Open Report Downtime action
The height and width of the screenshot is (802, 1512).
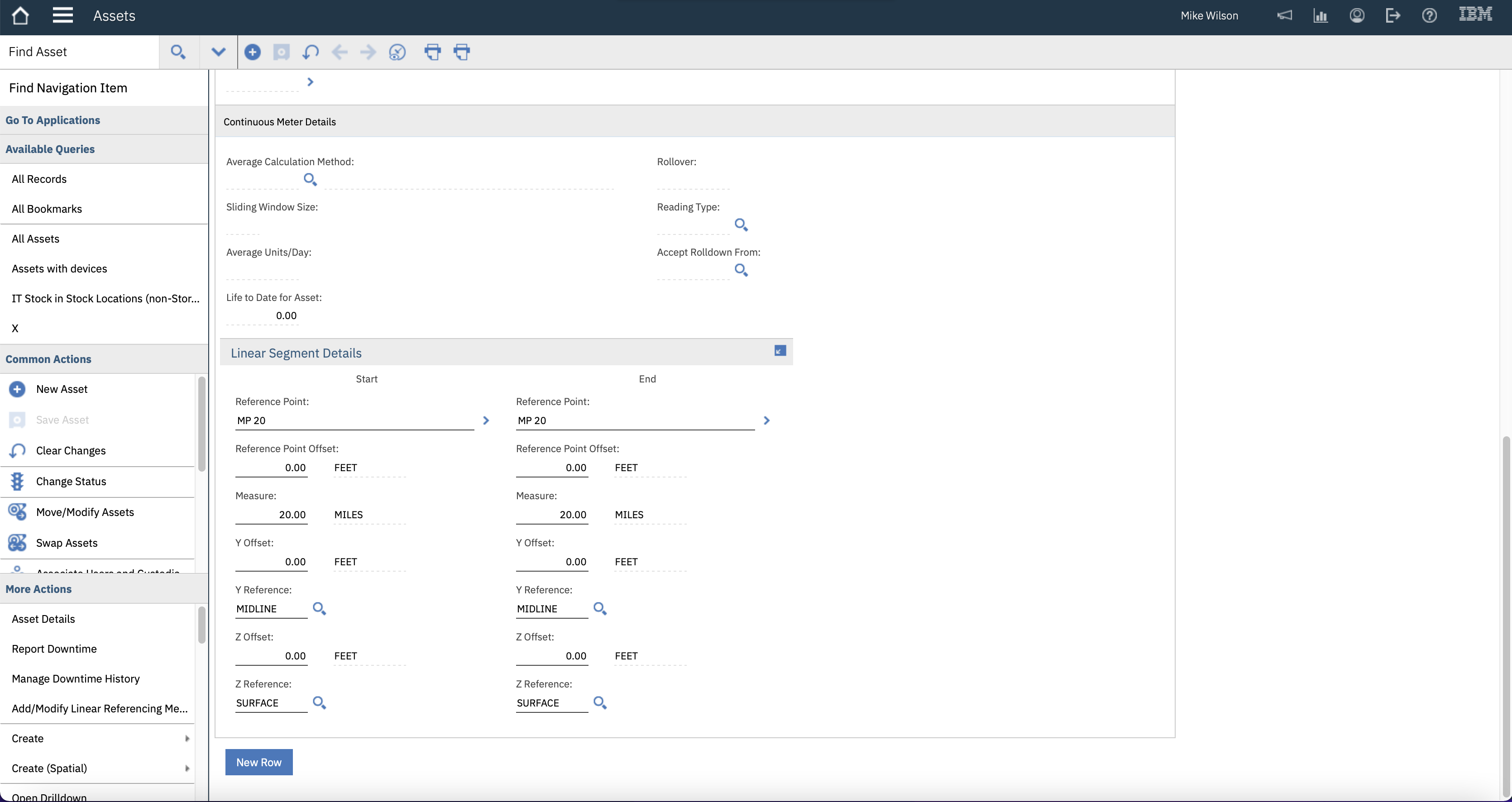54,649
